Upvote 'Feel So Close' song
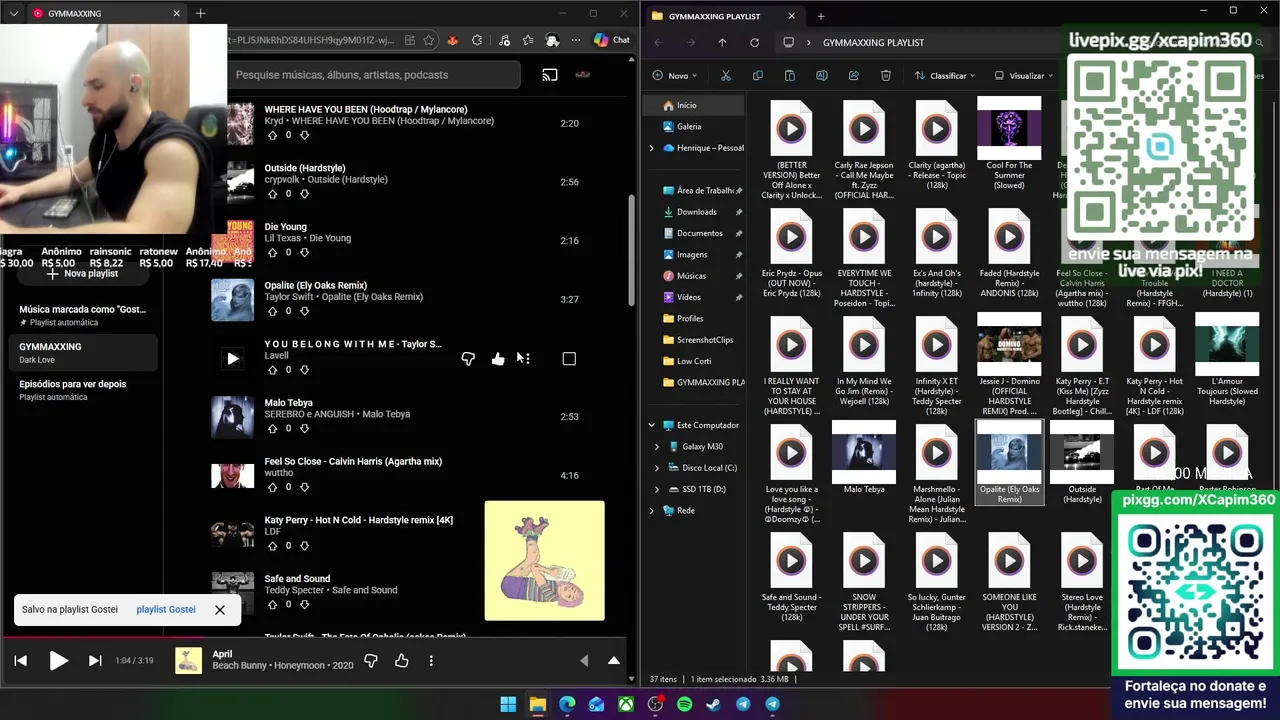Image resolution: width=1280 pixels, height=720 pixels. click(272, 487)
